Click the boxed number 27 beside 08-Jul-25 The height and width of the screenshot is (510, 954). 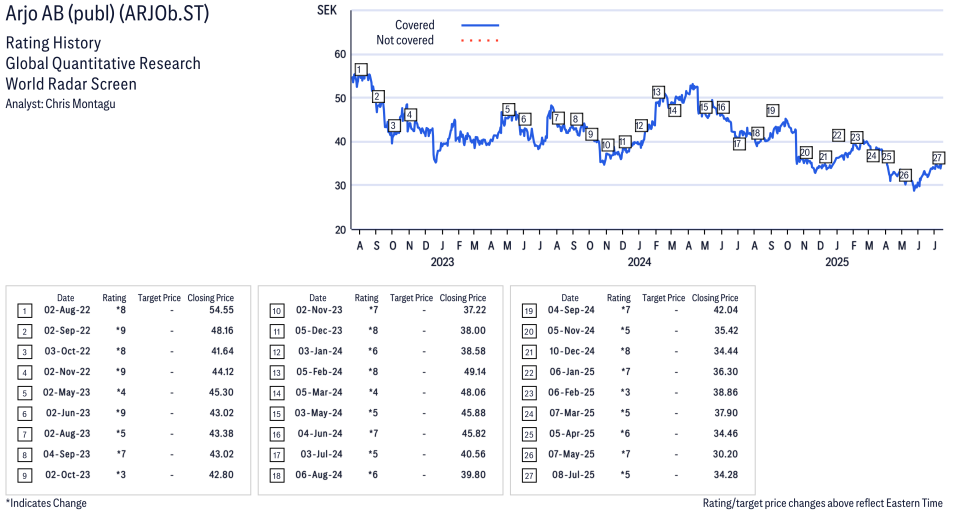[529, 476]
